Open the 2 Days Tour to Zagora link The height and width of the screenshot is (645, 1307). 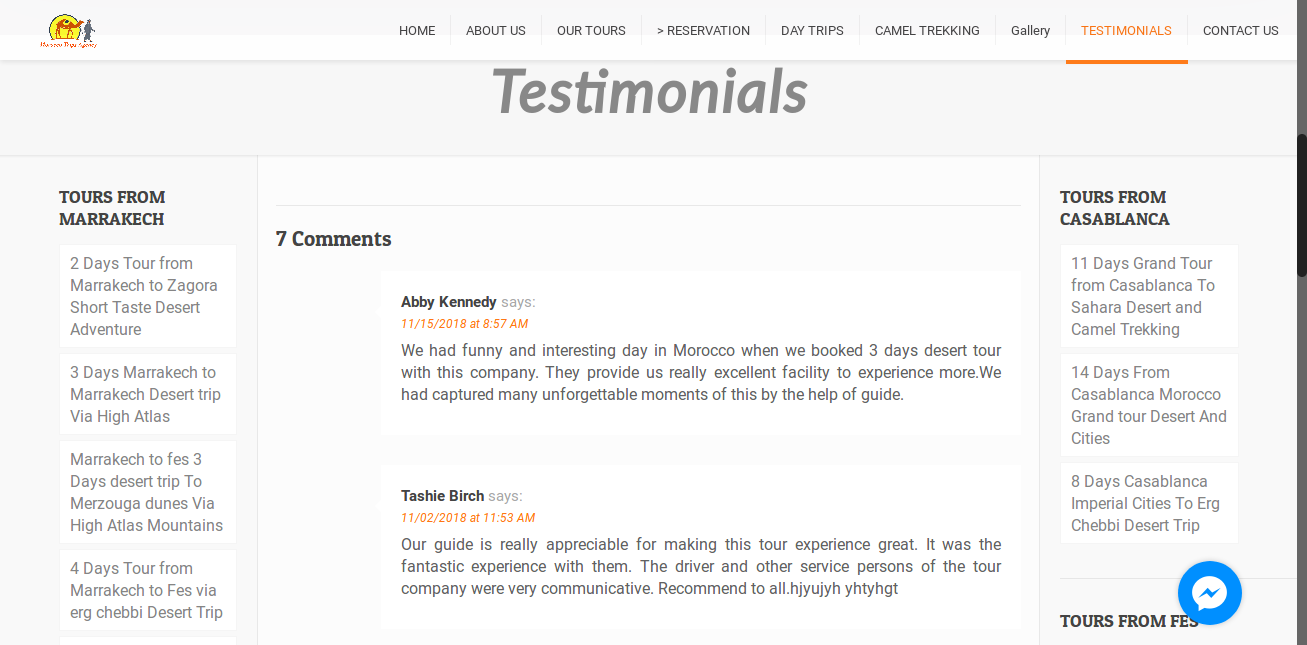coord(143,296)
